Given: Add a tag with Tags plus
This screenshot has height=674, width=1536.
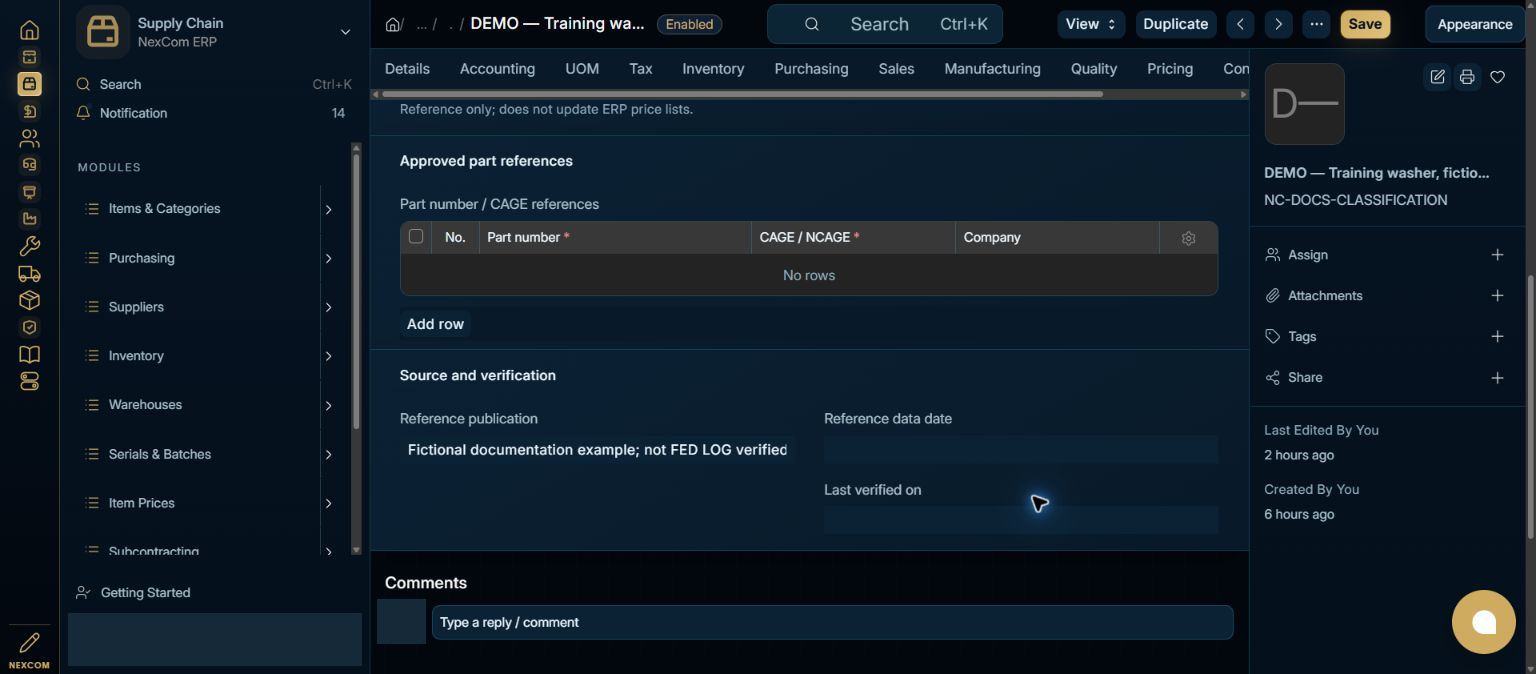Looking at the screenshot, I should coord(1497,337).
